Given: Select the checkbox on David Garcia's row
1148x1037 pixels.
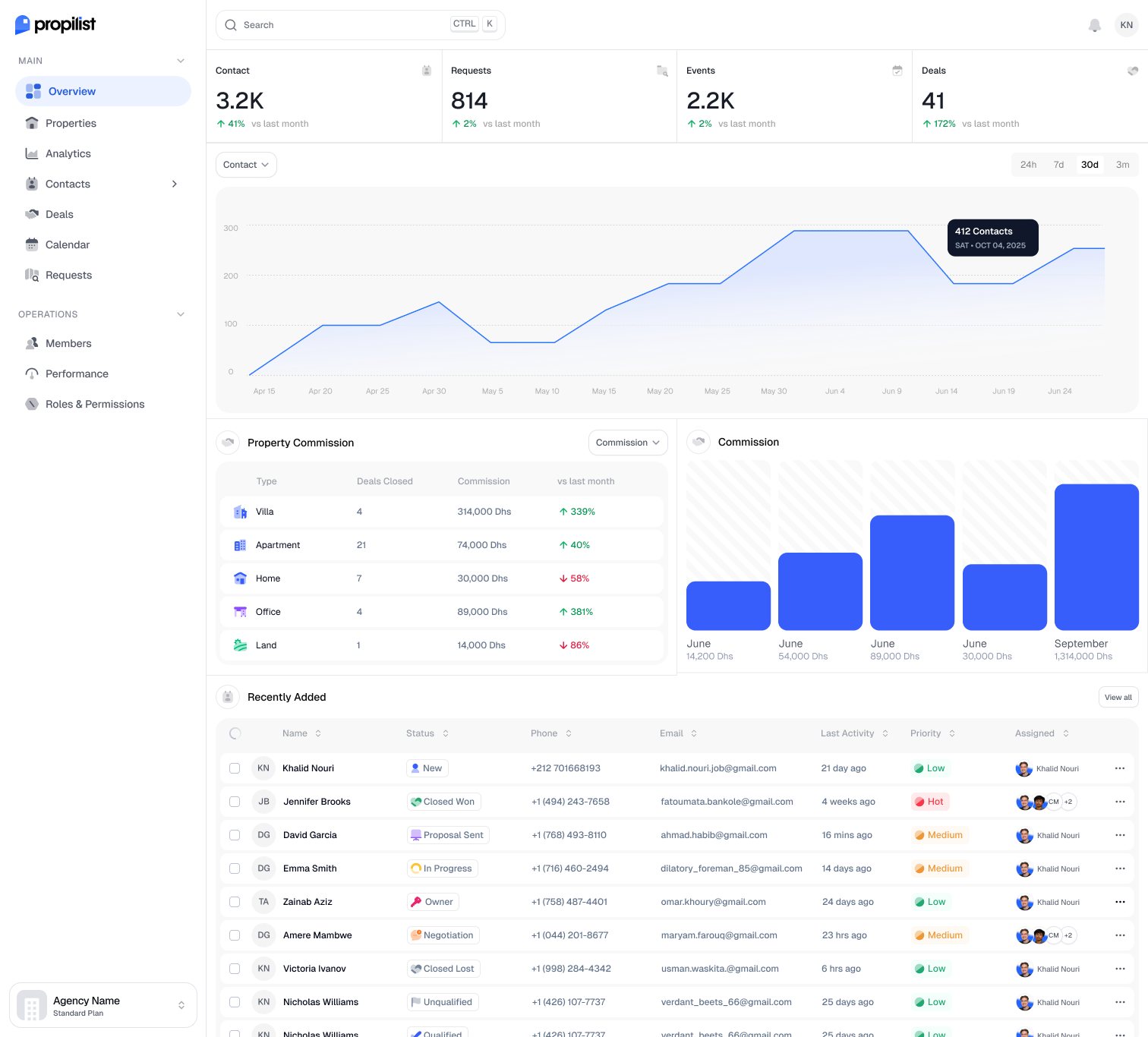Looking at the screenshot, I should [x=234, y=835].
